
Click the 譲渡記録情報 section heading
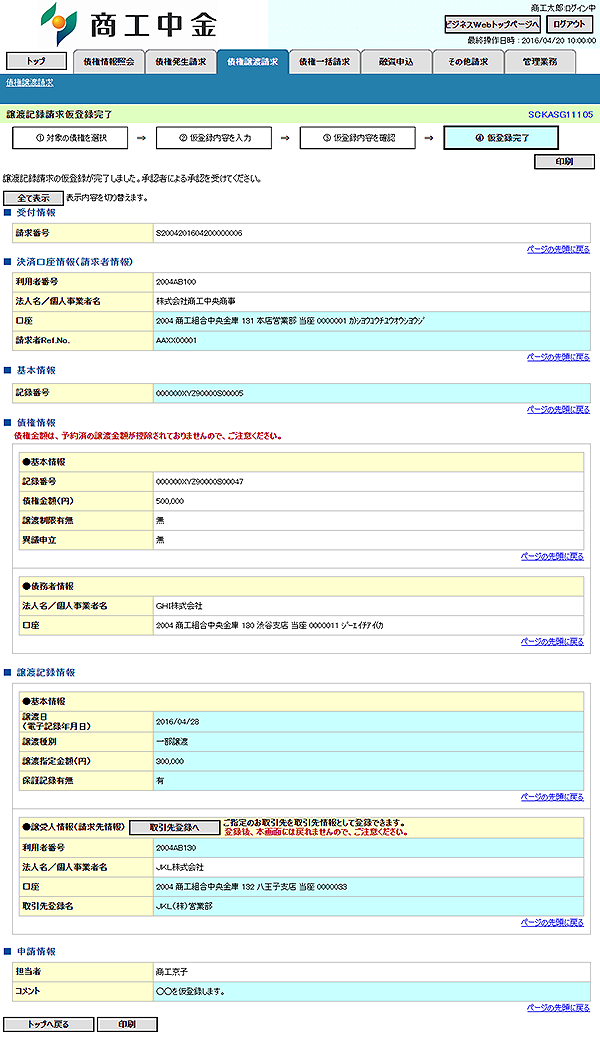pos(46,673)
